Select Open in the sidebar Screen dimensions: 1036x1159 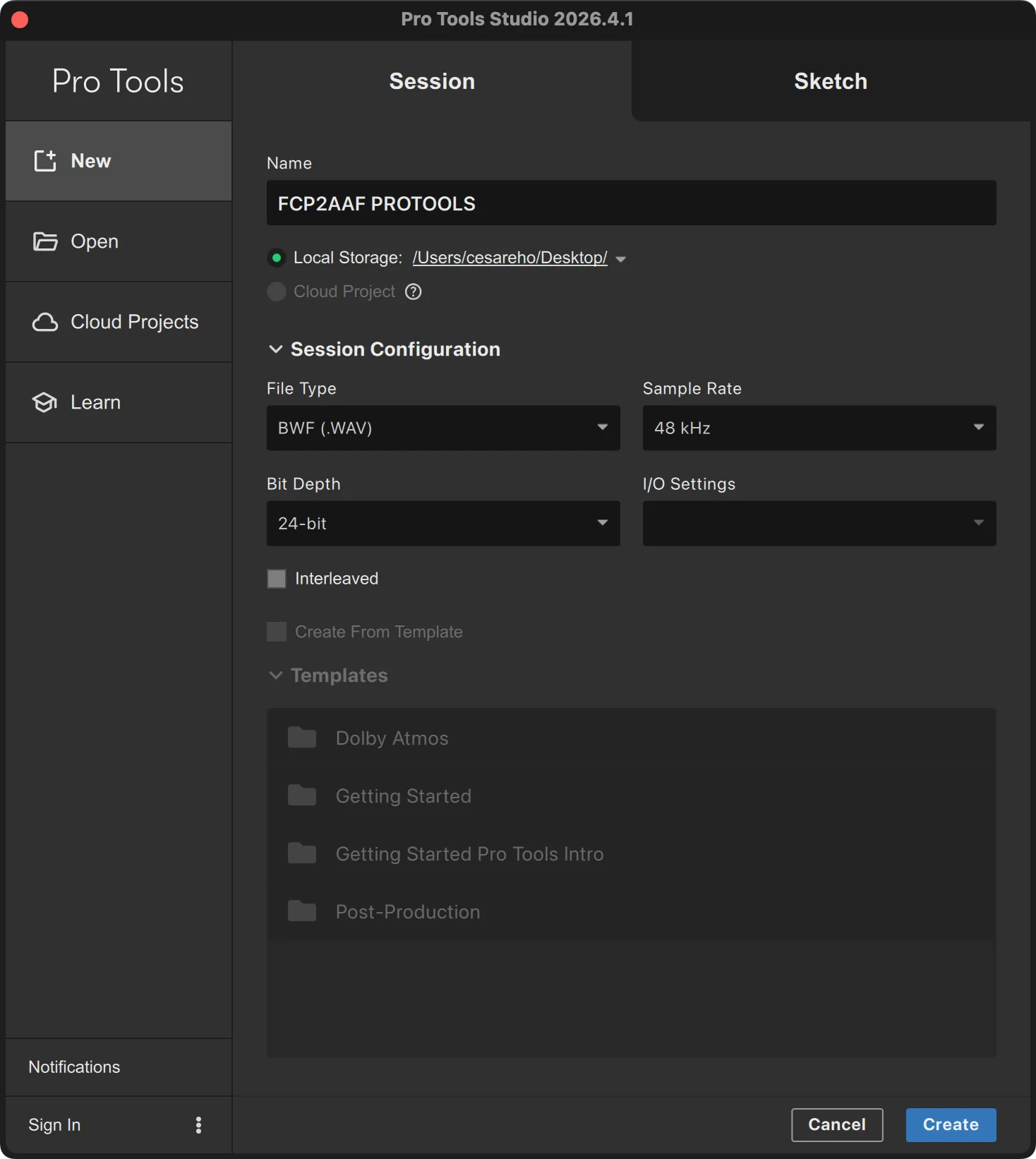pyautogui.click(x=119, y=241)
